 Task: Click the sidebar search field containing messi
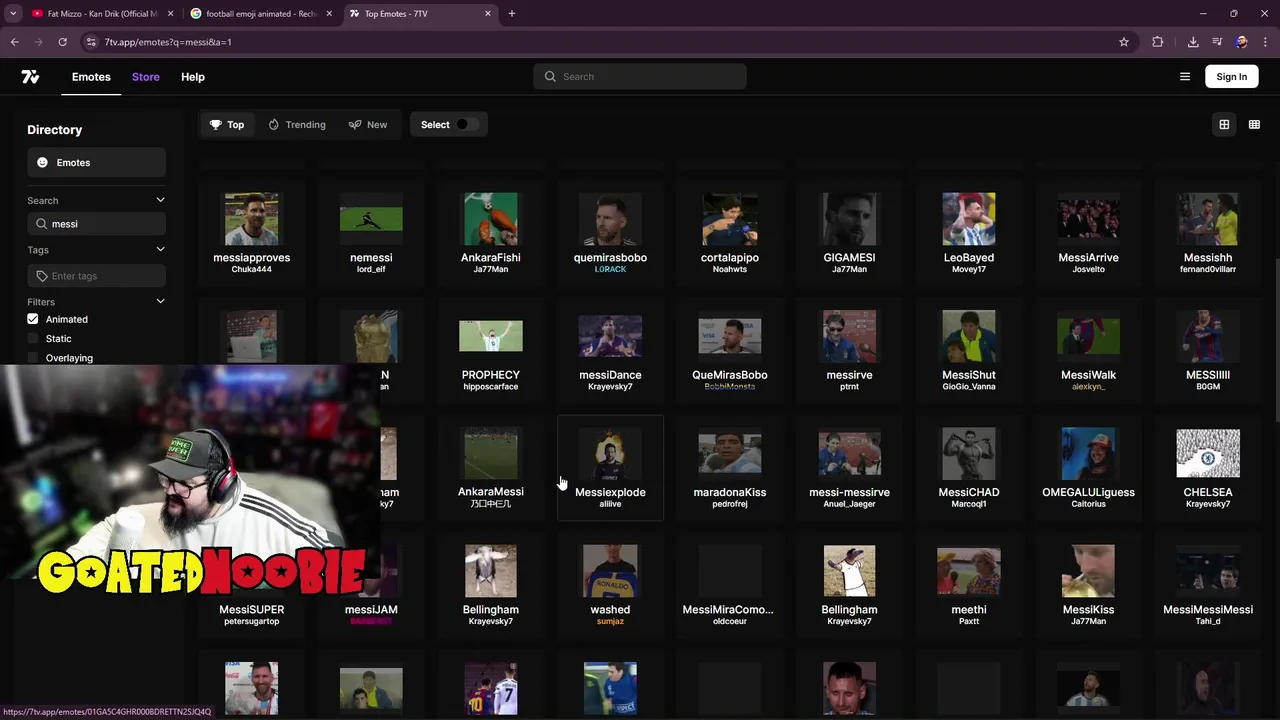(96, 224)
